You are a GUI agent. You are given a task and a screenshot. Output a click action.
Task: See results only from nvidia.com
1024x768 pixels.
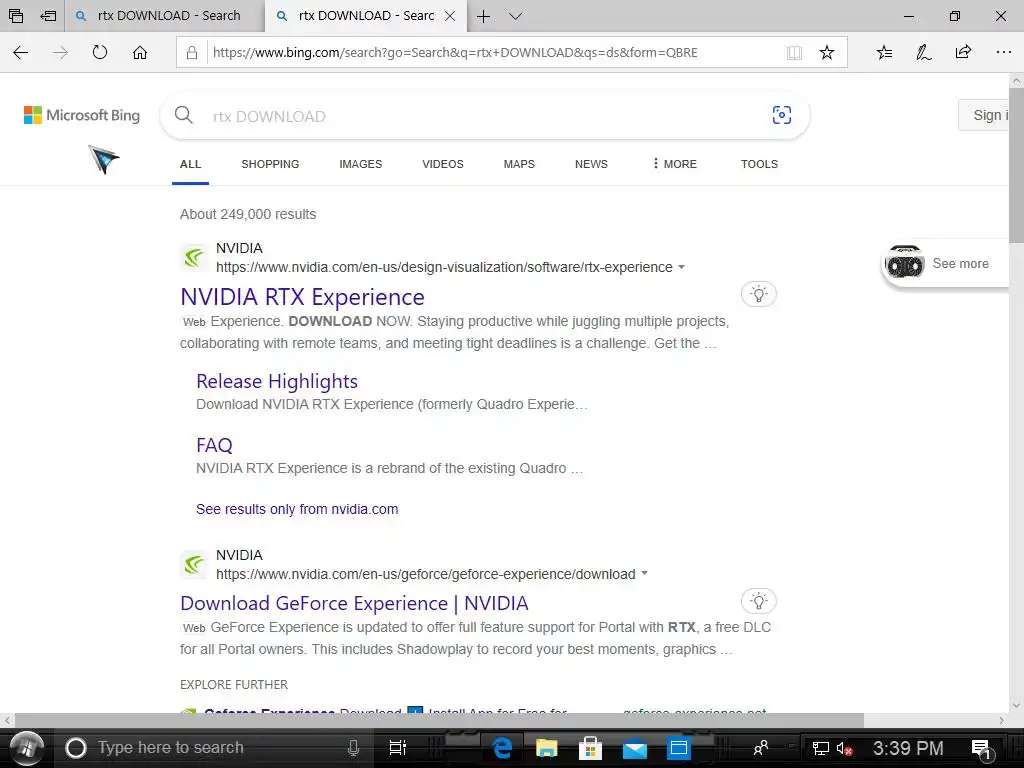click(x=297, y=509)
